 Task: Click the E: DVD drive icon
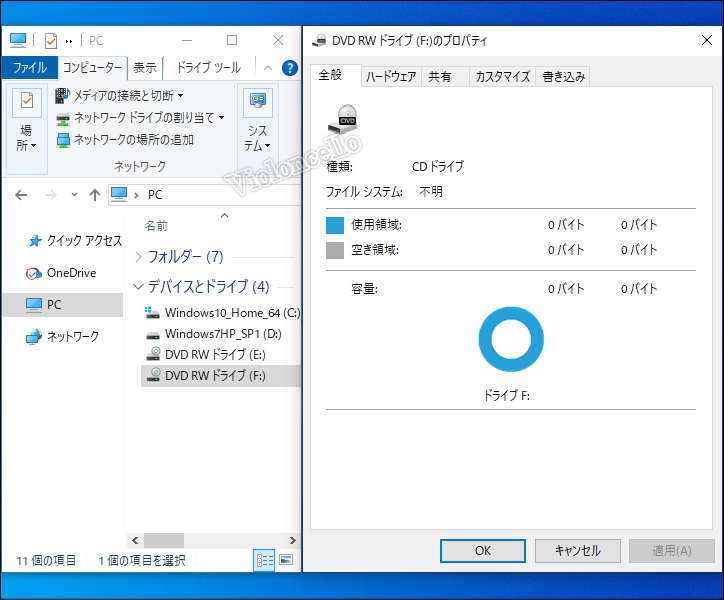(x=153, y=354)
